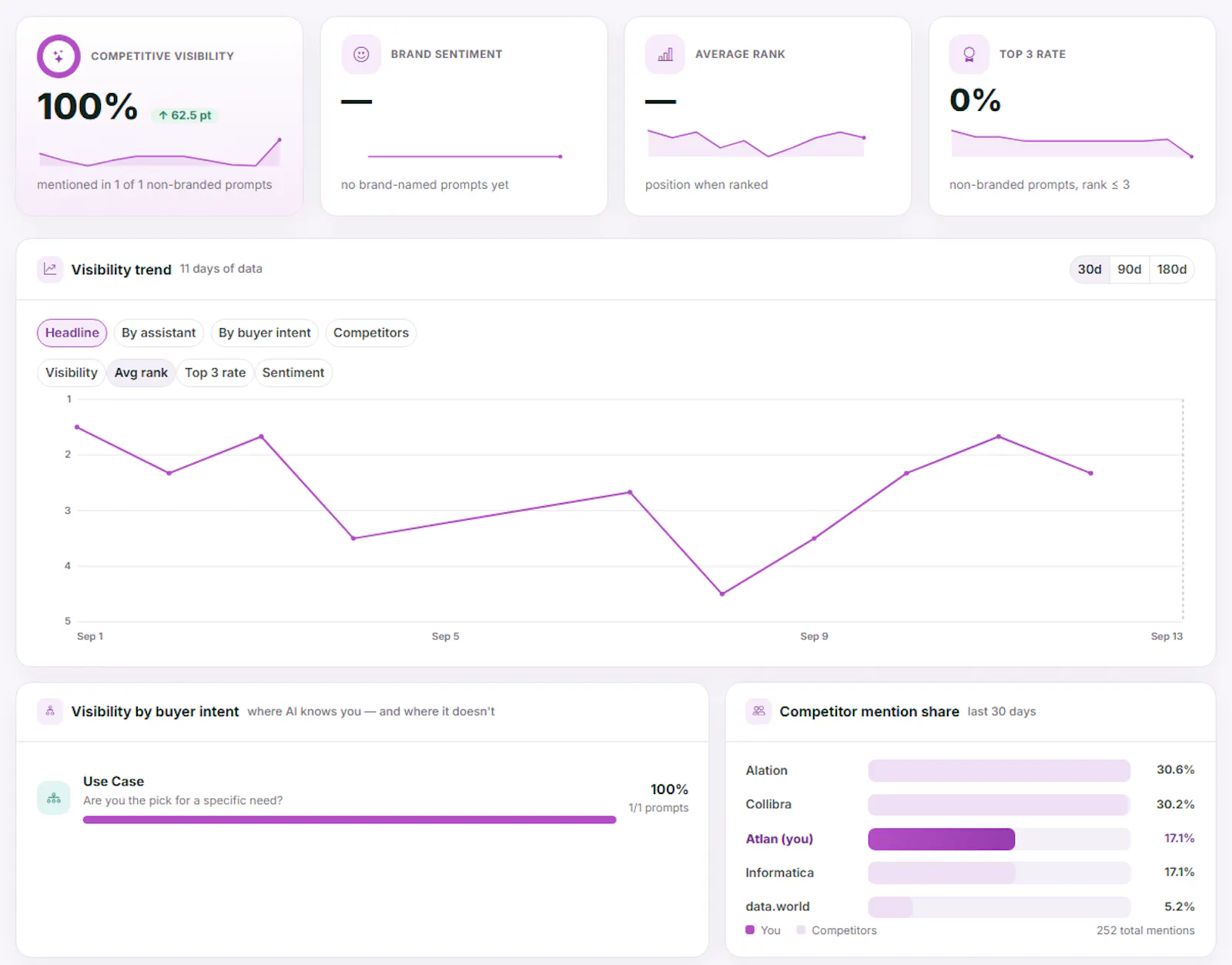Click the Use Case row title

point(113,781)
